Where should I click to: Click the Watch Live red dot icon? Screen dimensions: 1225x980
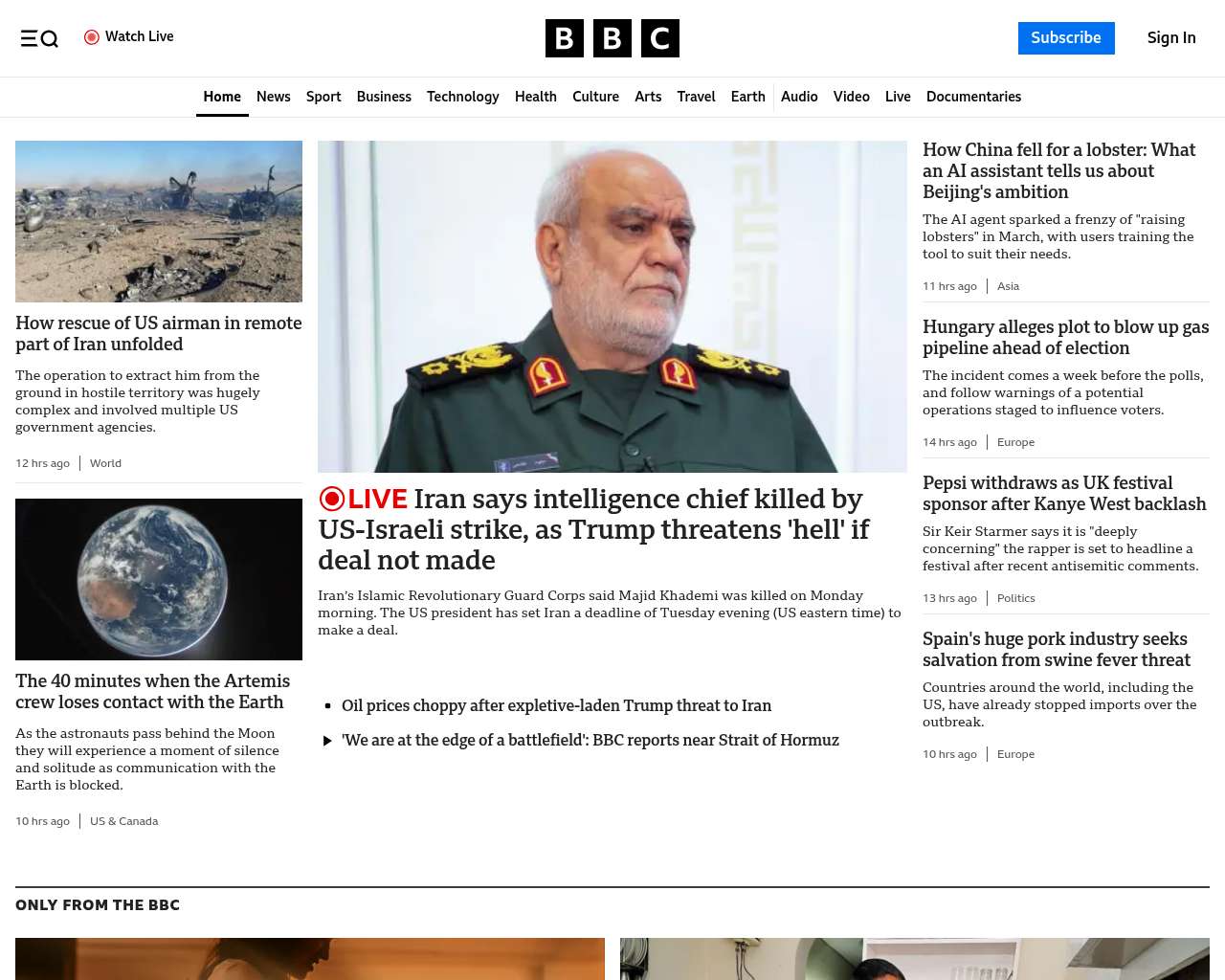pos(92,37)
